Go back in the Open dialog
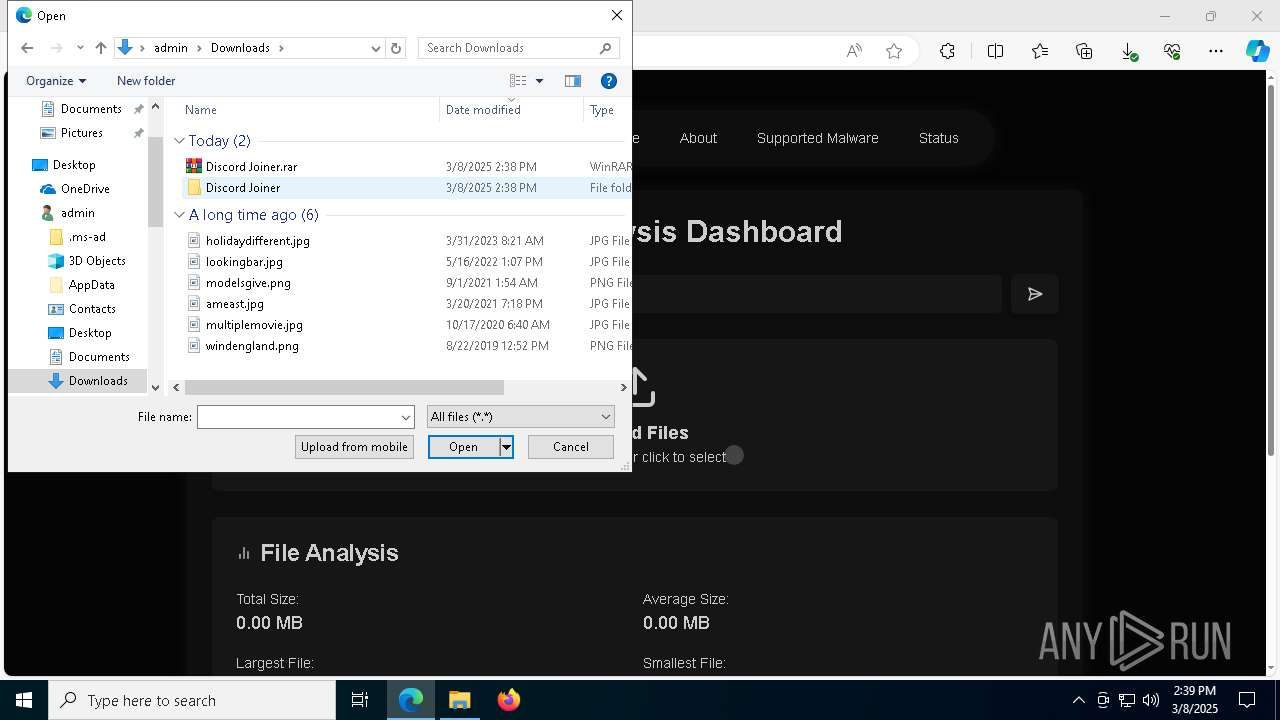Image resolution: width=1280 pixels, height=720 pixels. [27, 48]
